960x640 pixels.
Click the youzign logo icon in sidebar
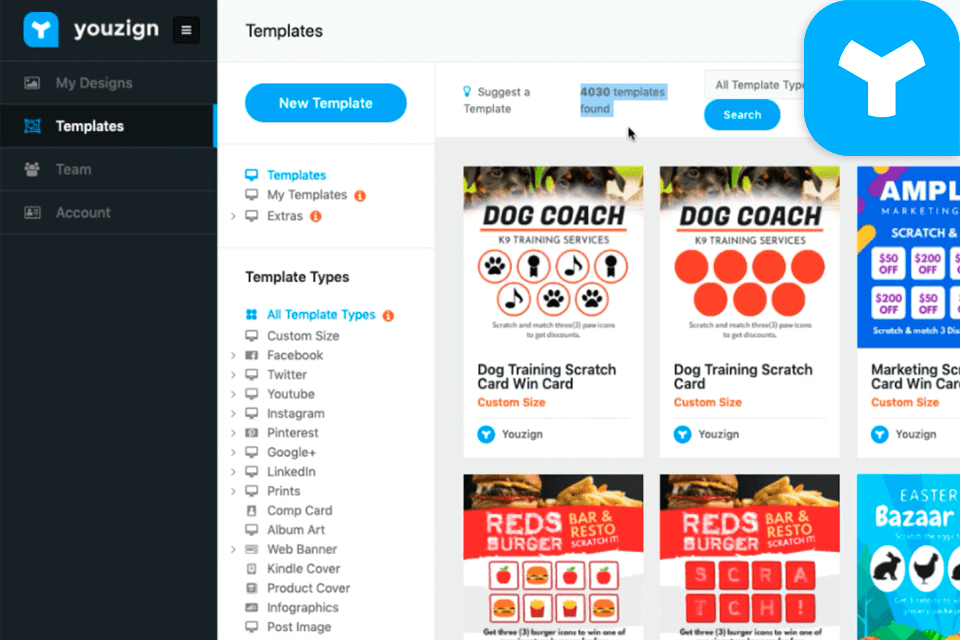coord(41,29)
